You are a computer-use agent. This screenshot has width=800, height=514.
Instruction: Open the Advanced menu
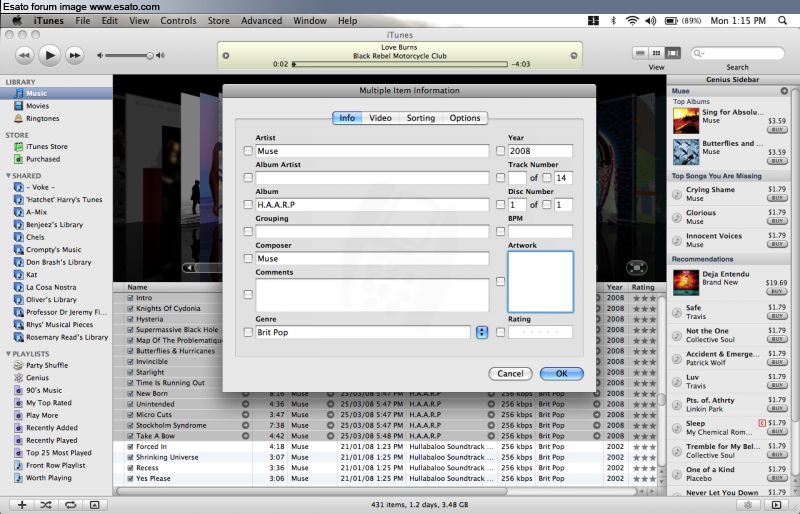click(x=261, y=20)
